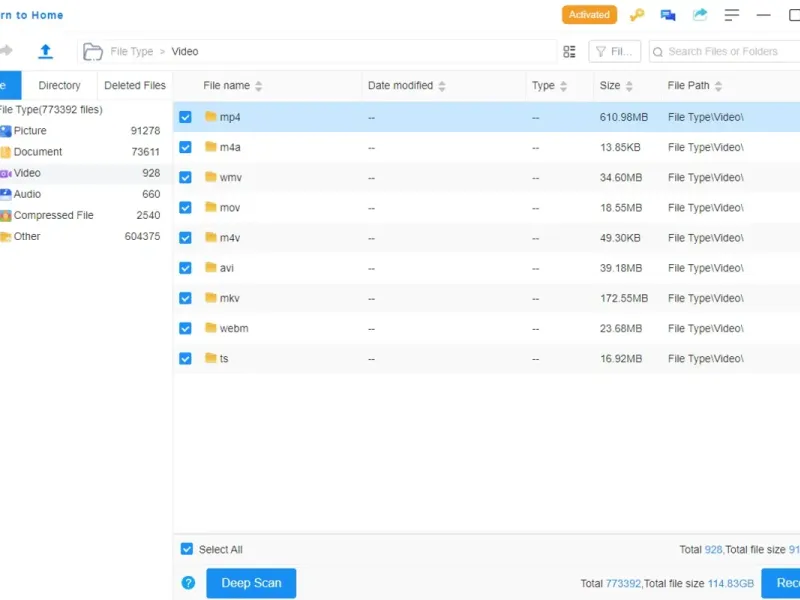Switch view with the list layout icon
The height and width of the screenshot is (600, 800).
569,52
